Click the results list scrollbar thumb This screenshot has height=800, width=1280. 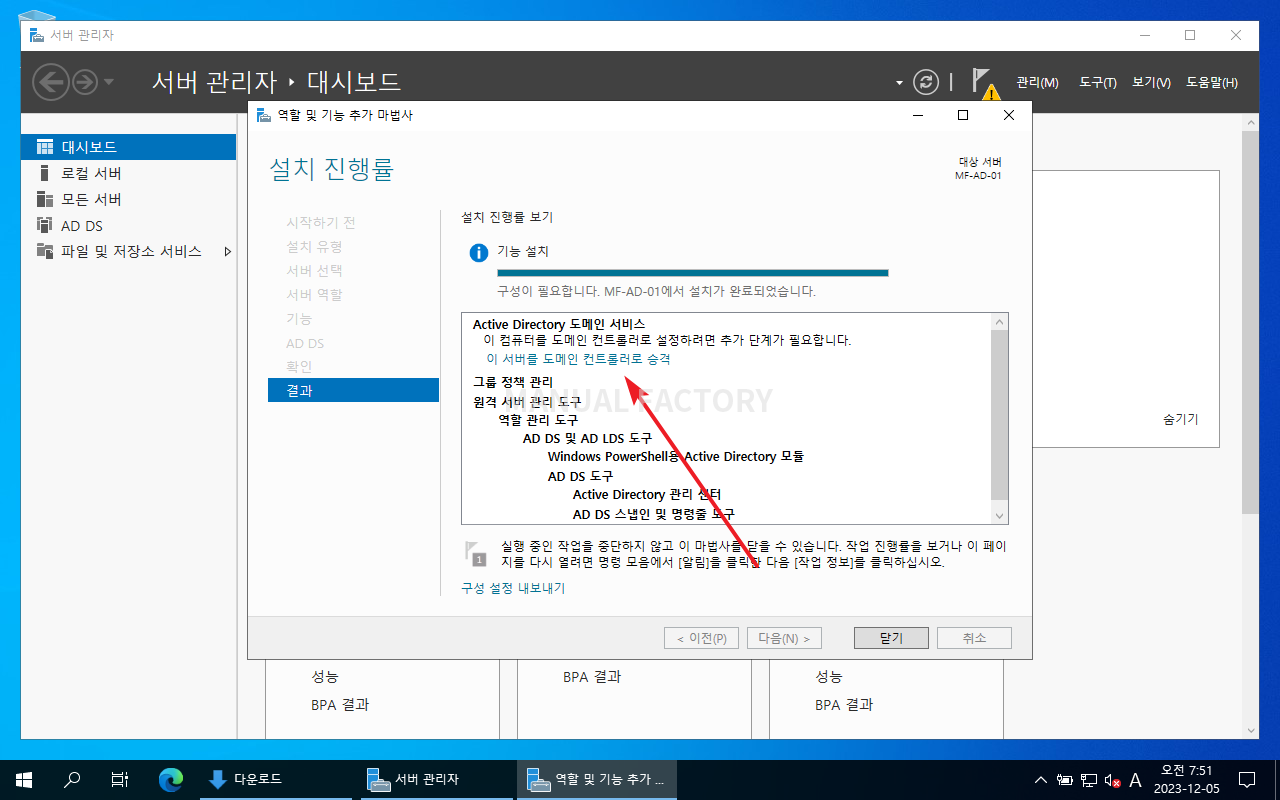(x=999, y=414)
